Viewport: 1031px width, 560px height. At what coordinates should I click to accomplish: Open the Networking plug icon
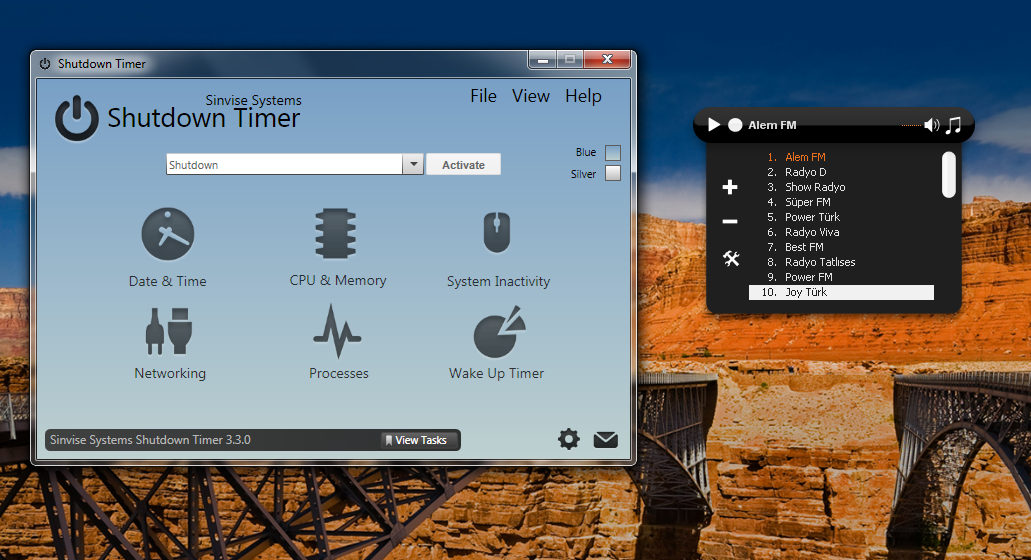point(169,331)
